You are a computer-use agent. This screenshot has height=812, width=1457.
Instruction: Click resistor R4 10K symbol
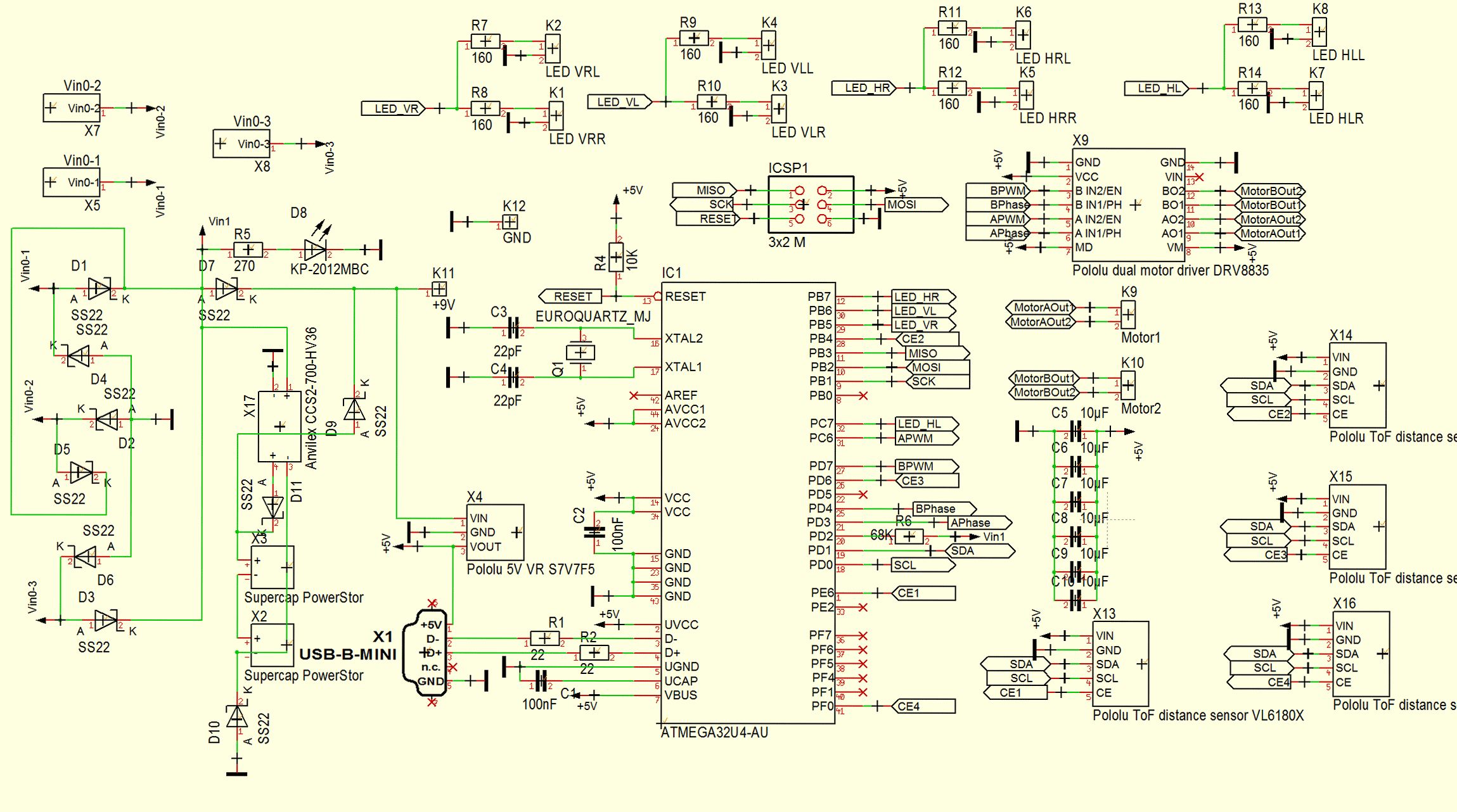(x=615, y=257)
